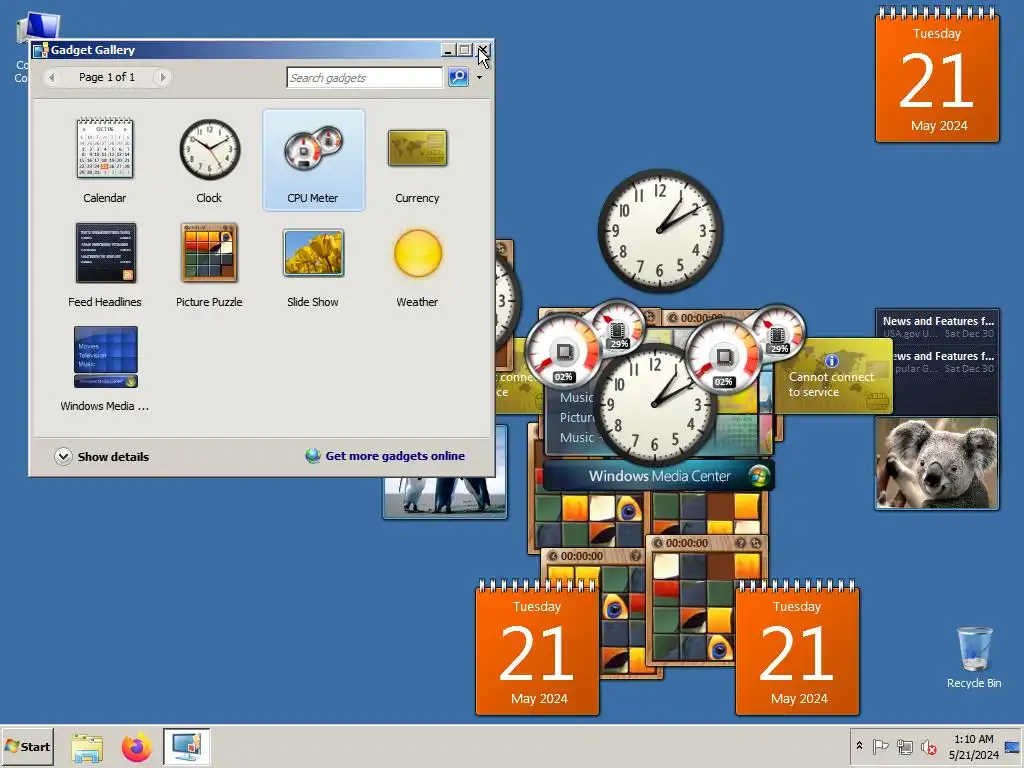
Task: Select the Picture Puzzle gadget in the gallery
Action: 209,264
